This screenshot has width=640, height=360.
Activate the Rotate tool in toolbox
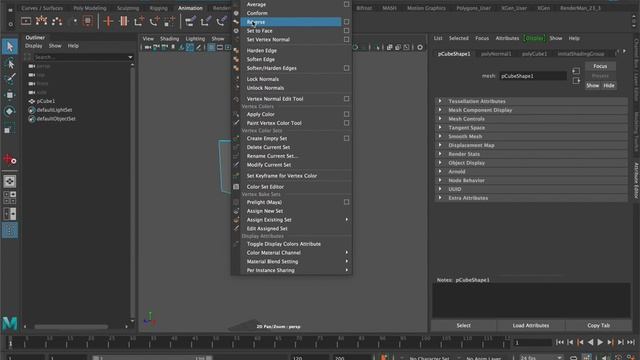coord(10,111)
